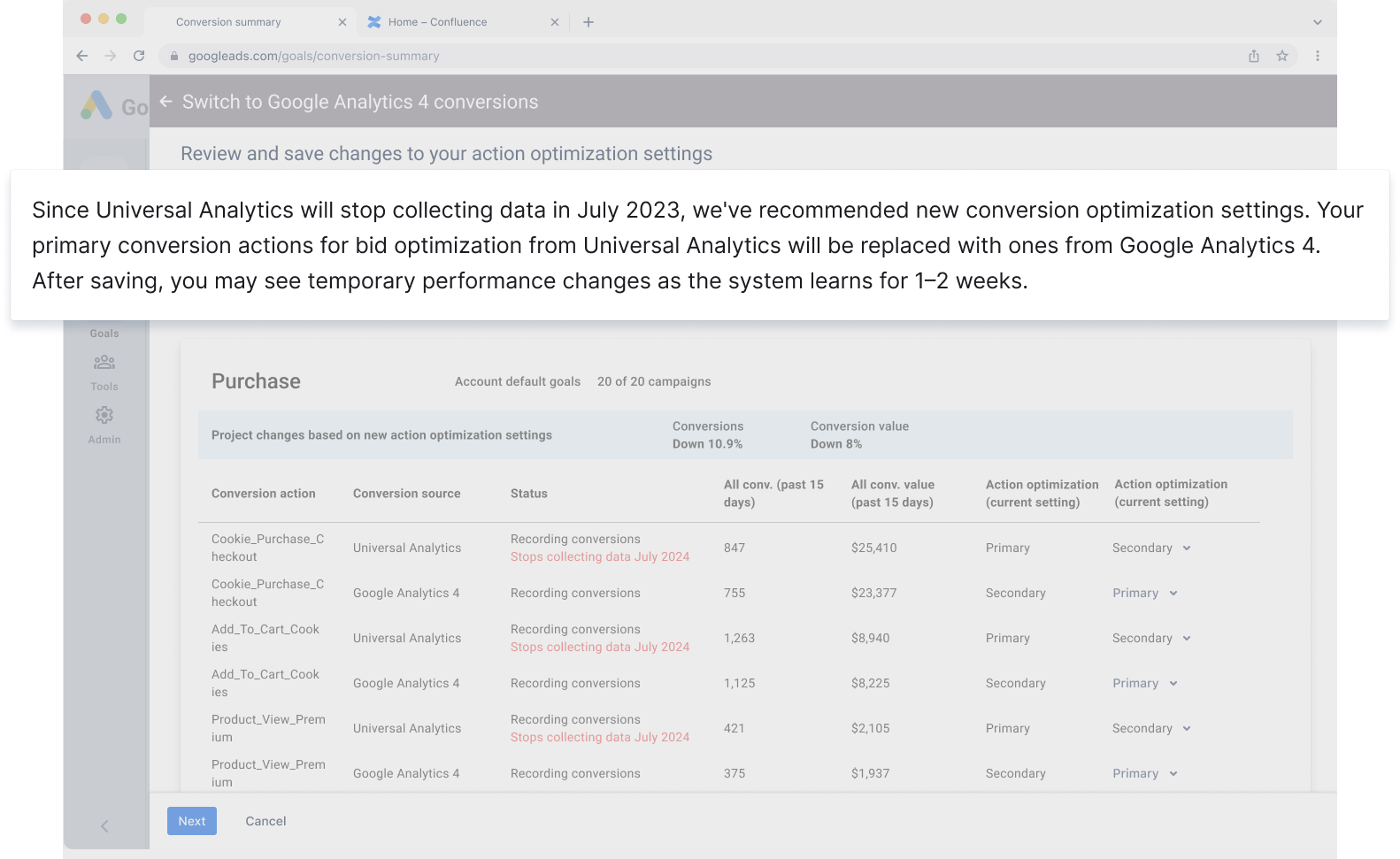
Task: Close the Conversion summary tab
Action: [342, 22]
